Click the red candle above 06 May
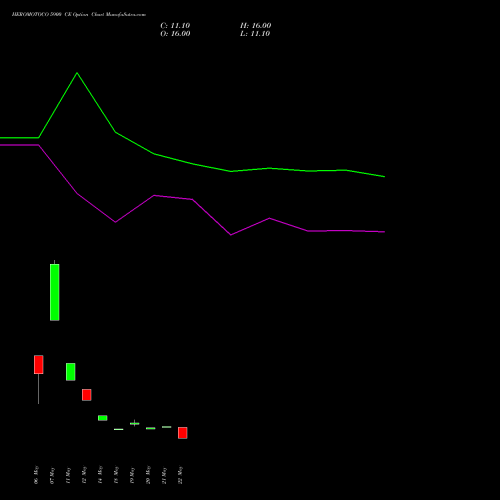The width and height of the screenshot is (500, 500). click(39, 364)
